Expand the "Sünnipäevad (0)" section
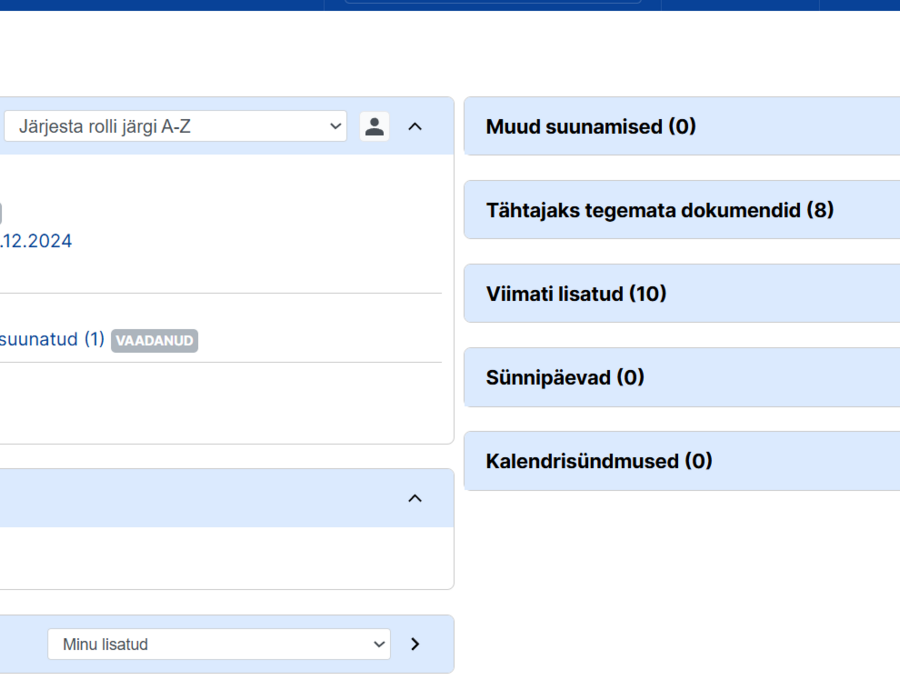Image resolution: width=900 pixels, height=700 pixels. coord(682,378)
